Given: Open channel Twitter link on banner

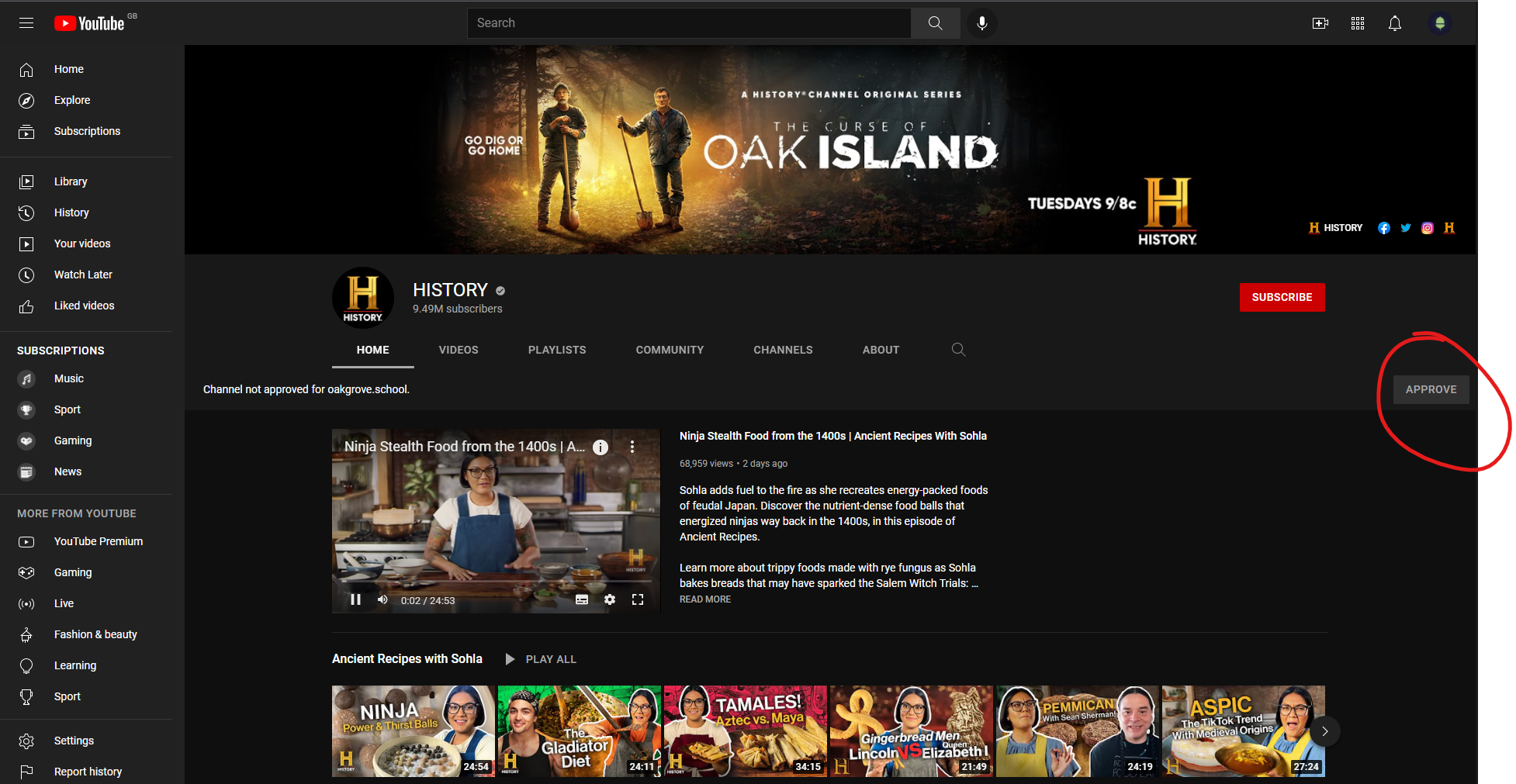Looking at the screenshot, I should pyautogui.click(x=1406, y=228).
